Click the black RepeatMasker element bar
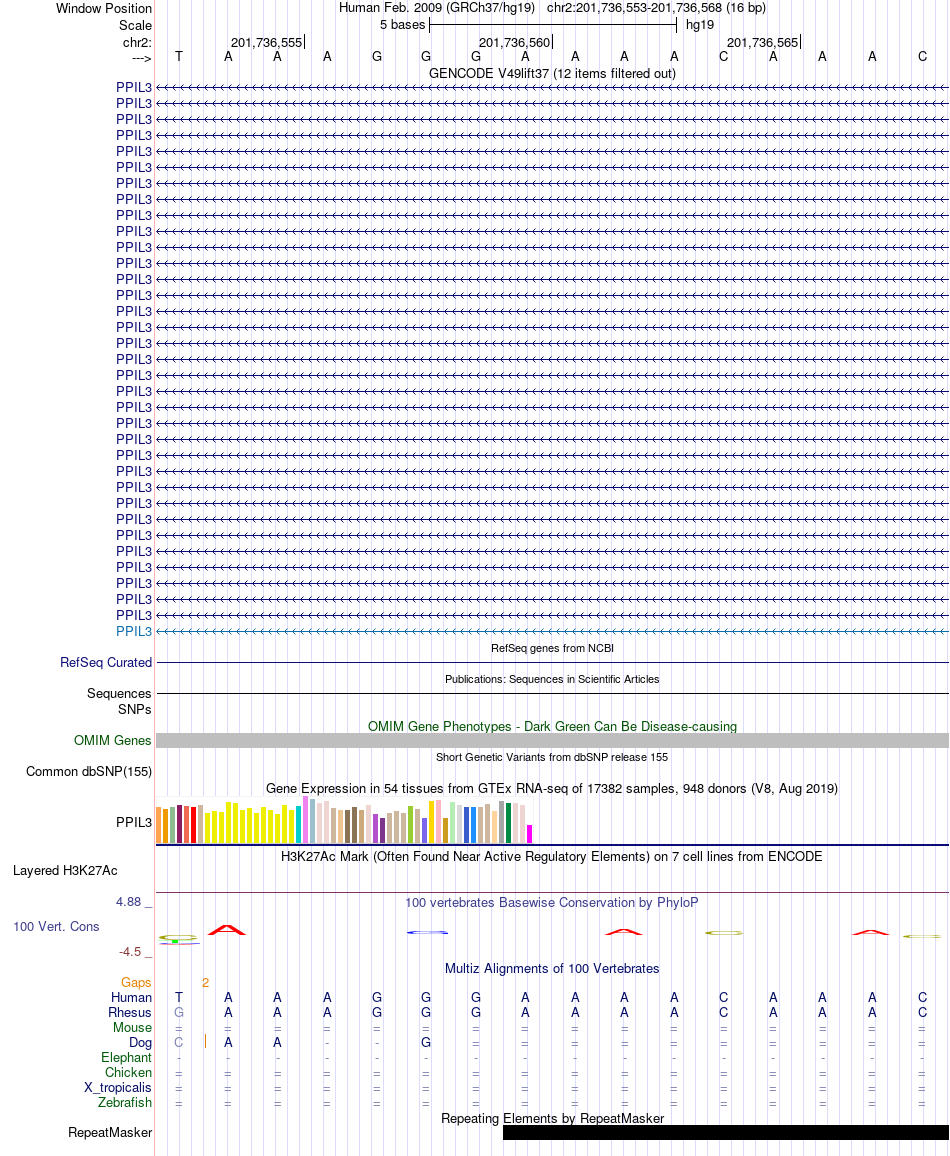This screenshot has width=950, height=1156. (726, 1132)
